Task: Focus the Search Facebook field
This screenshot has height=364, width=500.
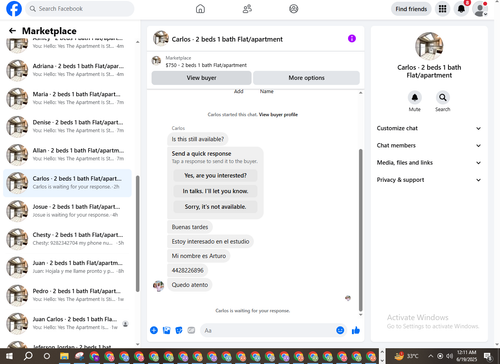Action: point(80,9)
